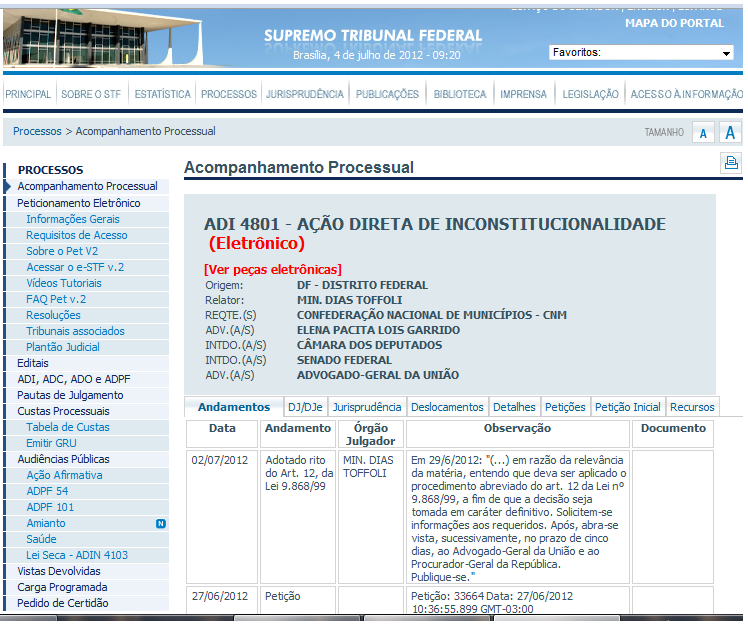Open Tribunais associados link

click(x=75, y=331)
